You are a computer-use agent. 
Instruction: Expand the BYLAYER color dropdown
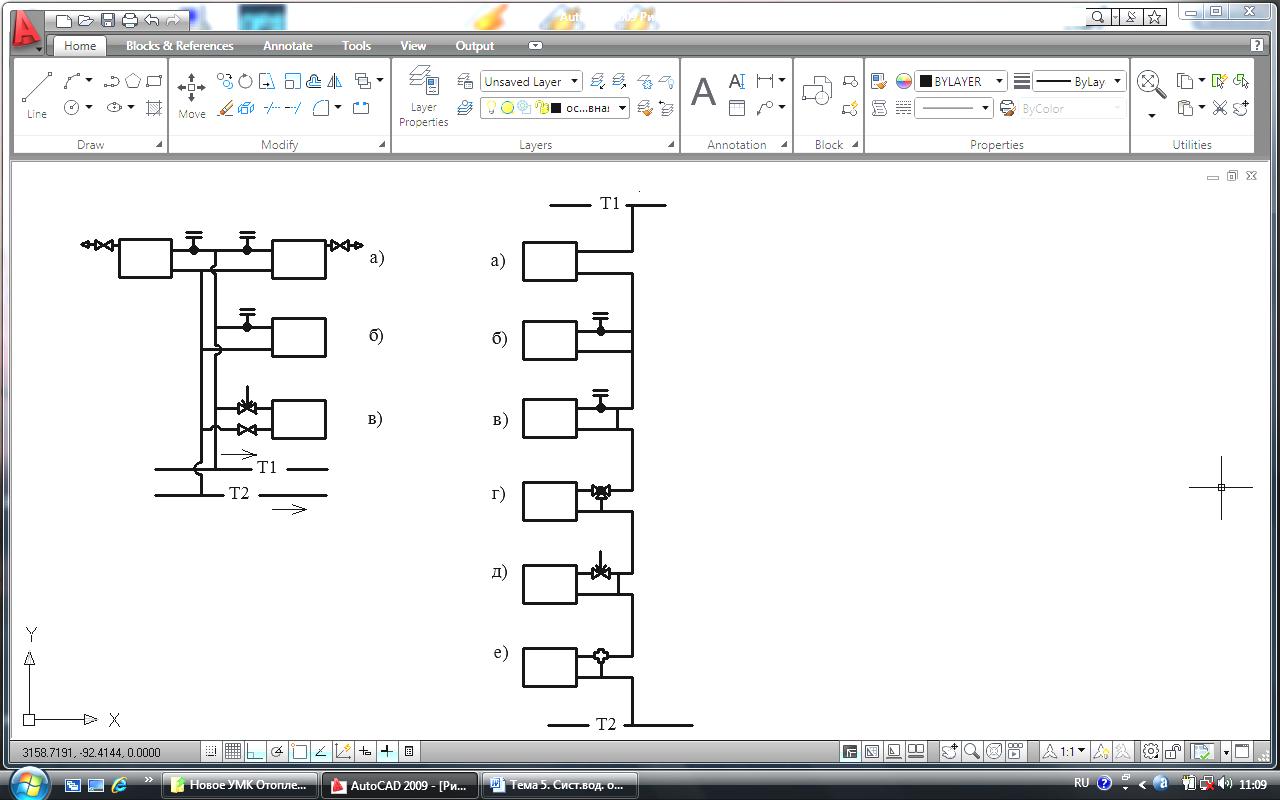[x=998, y=81]
